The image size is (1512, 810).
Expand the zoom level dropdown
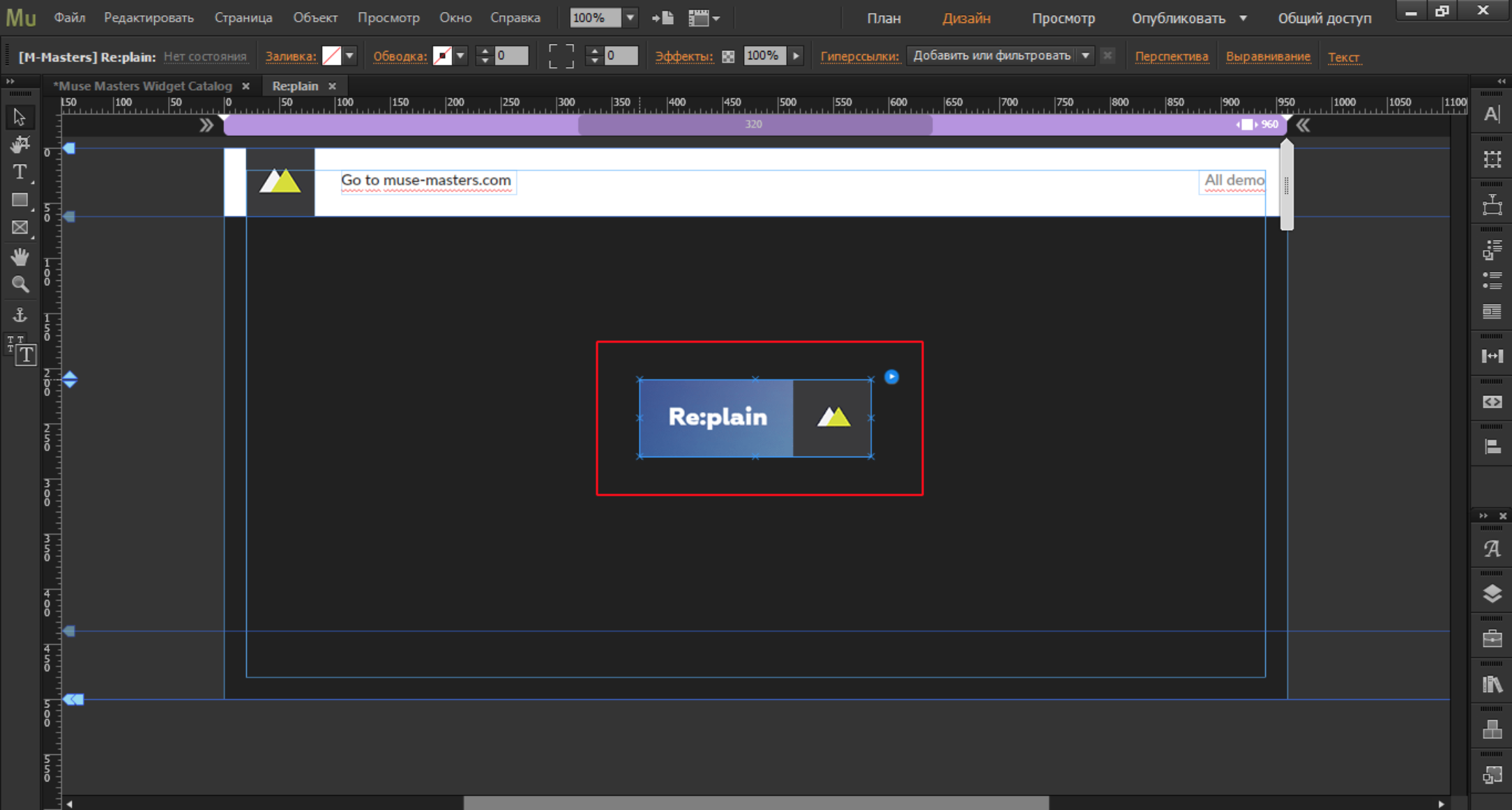pos(630,18)
